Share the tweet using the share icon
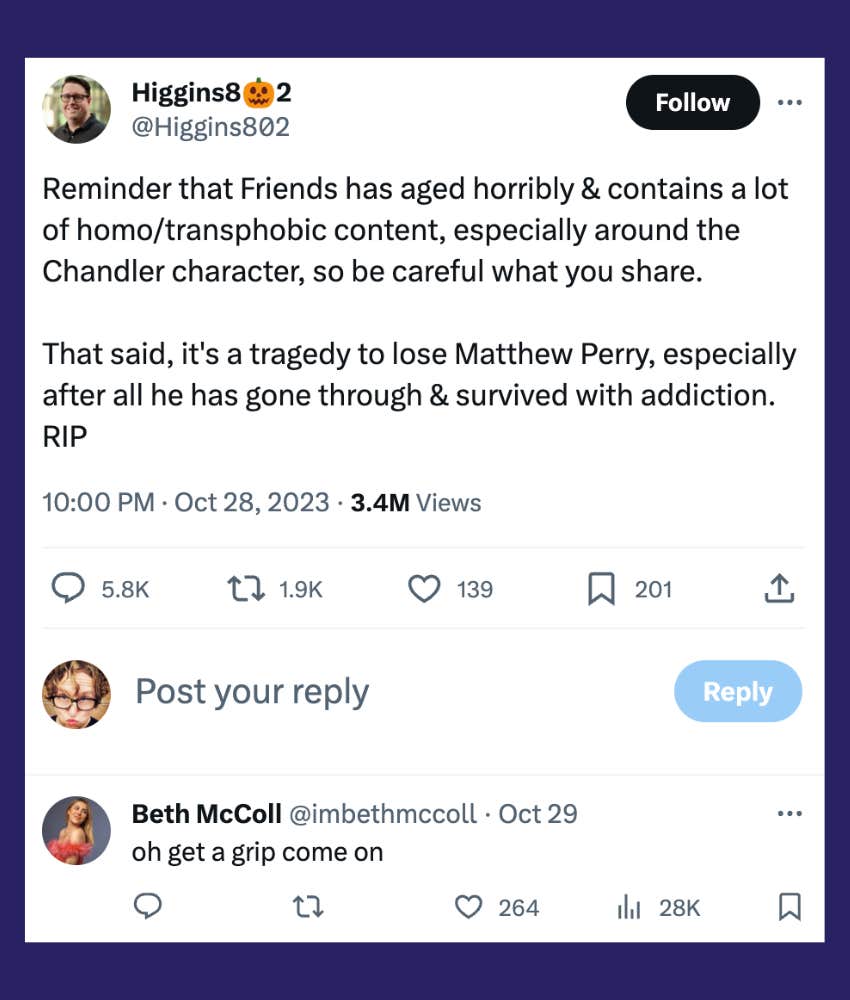The height and width of the screenshot is (1000, 850). [x=780, y=589]
